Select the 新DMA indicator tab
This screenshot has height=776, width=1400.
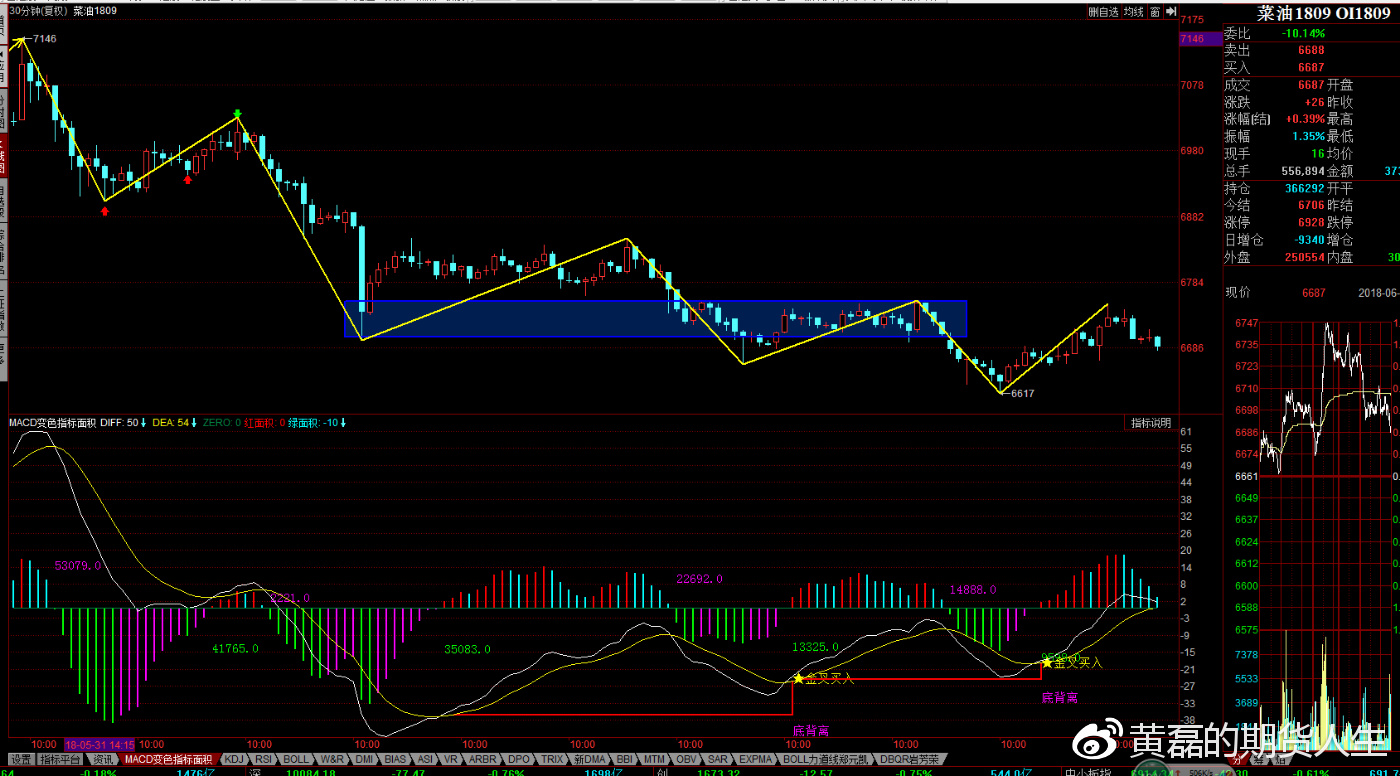590,759
